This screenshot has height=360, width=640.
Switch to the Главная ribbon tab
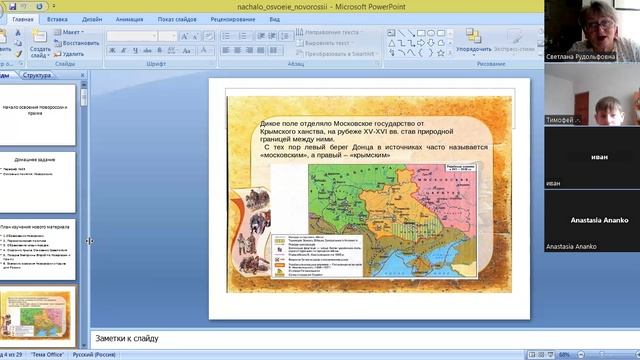[x=23, y=19]
